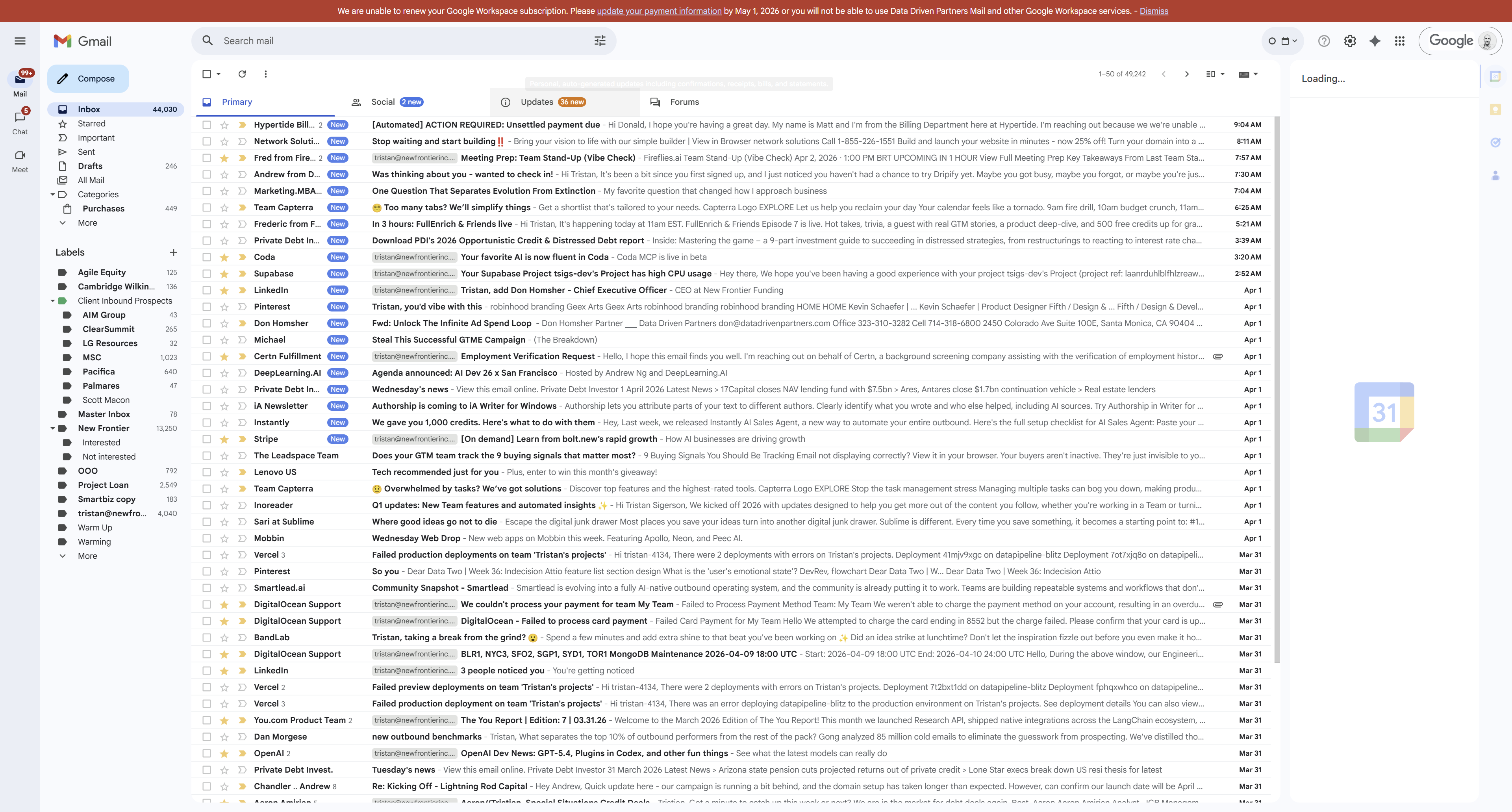Expand More below Purchases category
Screen dimensions: 1512x812
point(87,222)
